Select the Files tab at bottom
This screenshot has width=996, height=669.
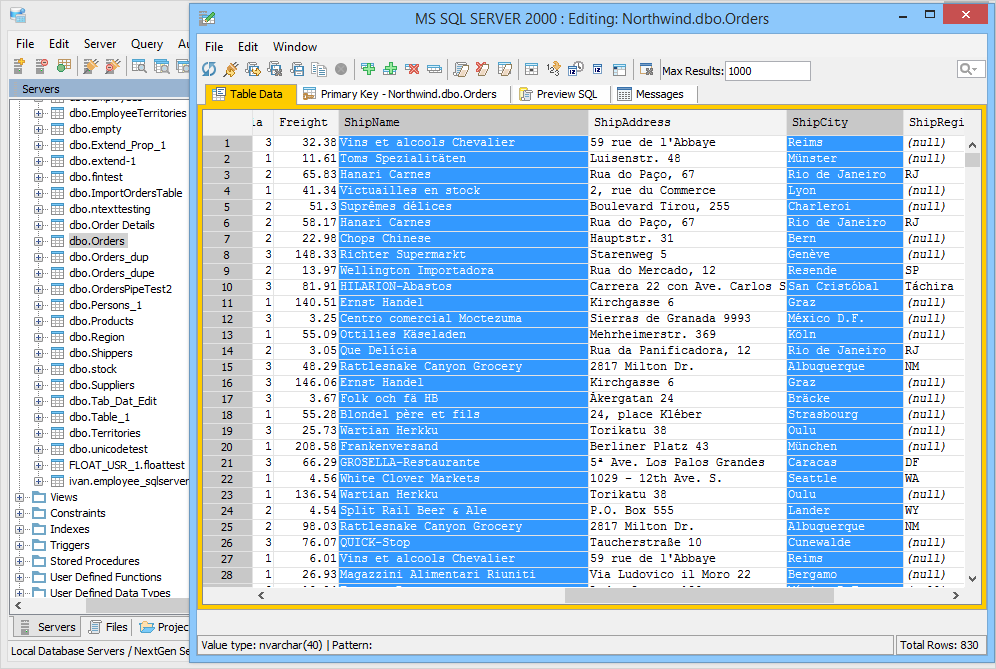108,627
